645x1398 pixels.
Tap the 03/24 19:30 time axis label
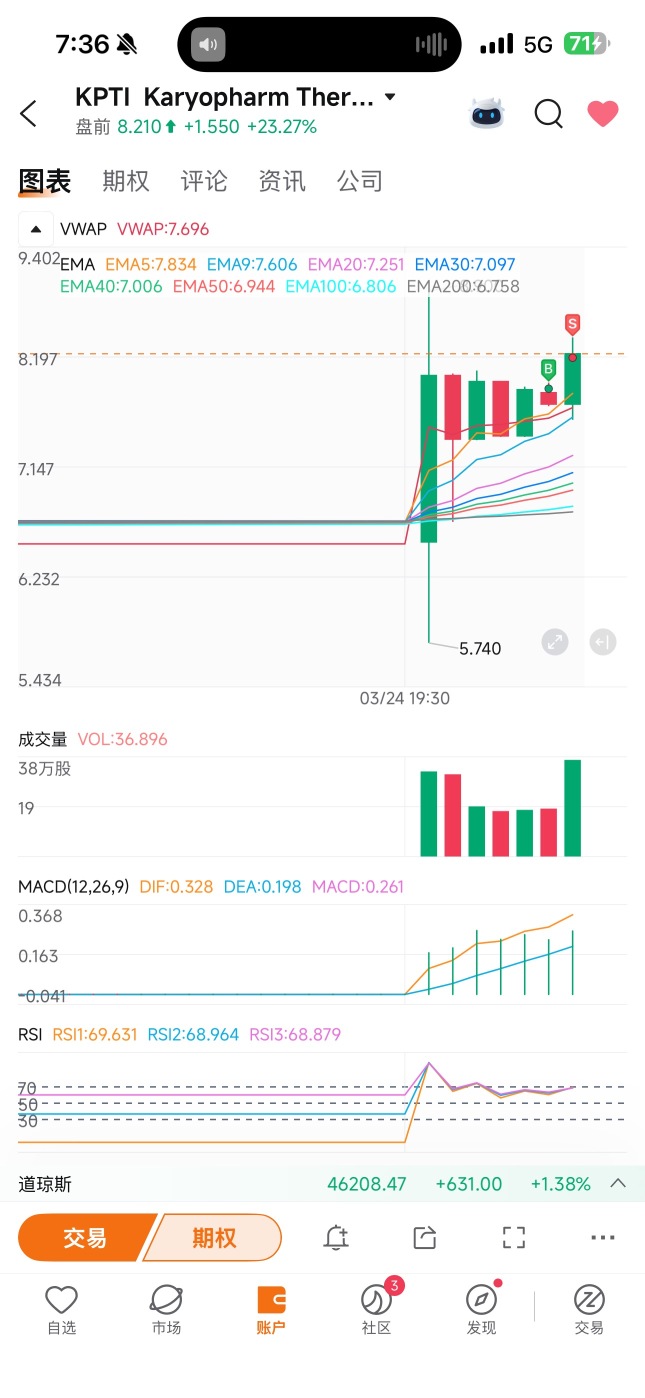pos(405,698)
